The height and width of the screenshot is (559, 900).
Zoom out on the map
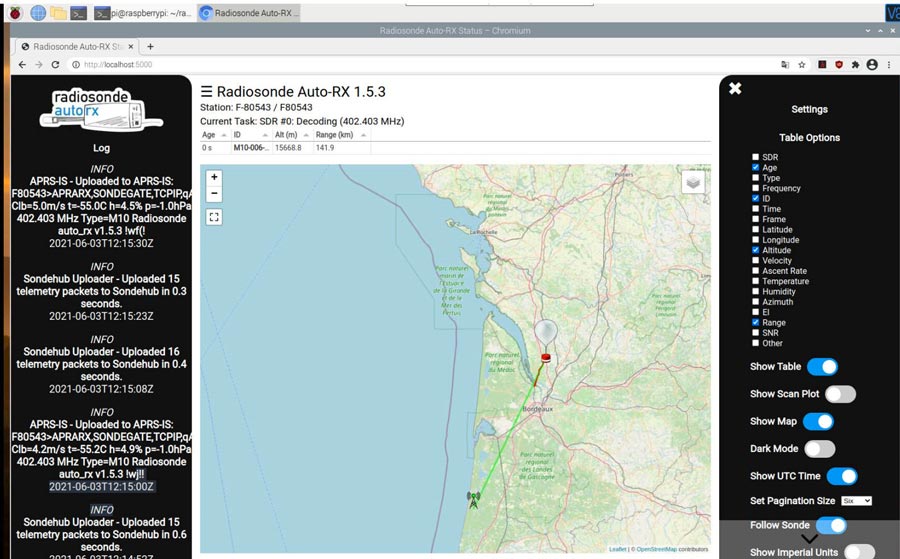214,193
